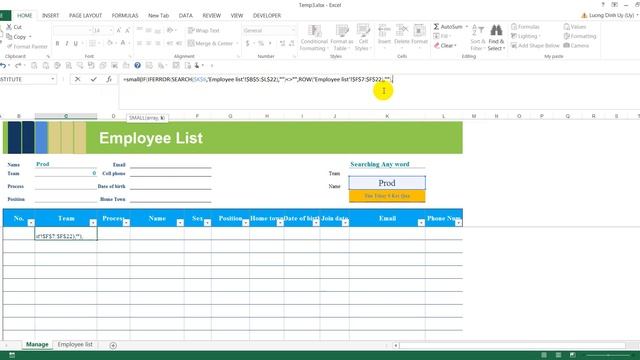Image resolution: width=640 pixels, height=360 pixels.
Task: Click the Copy icon
Action: coord(9,37)
